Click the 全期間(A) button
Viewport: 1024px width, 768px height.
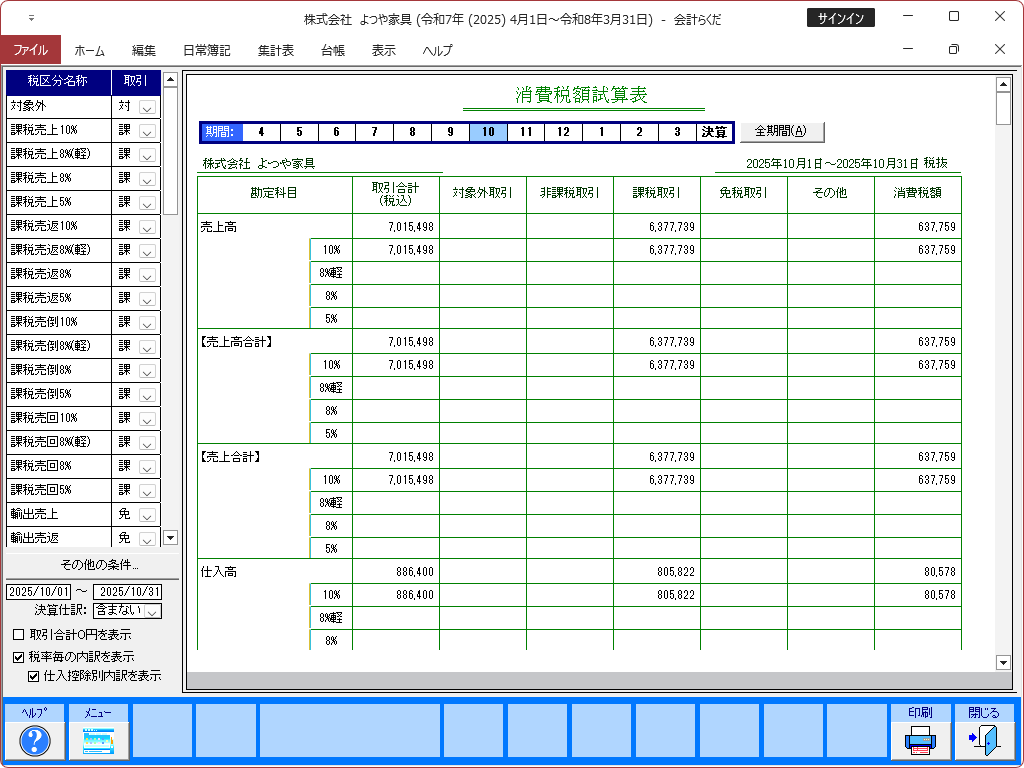coord(781,131)
